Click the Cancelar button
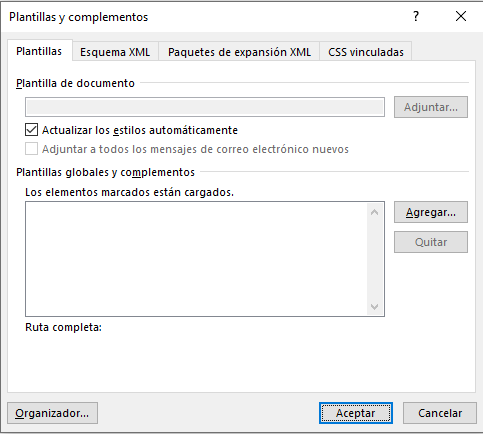Screen dimensions: 483x434 440,413
